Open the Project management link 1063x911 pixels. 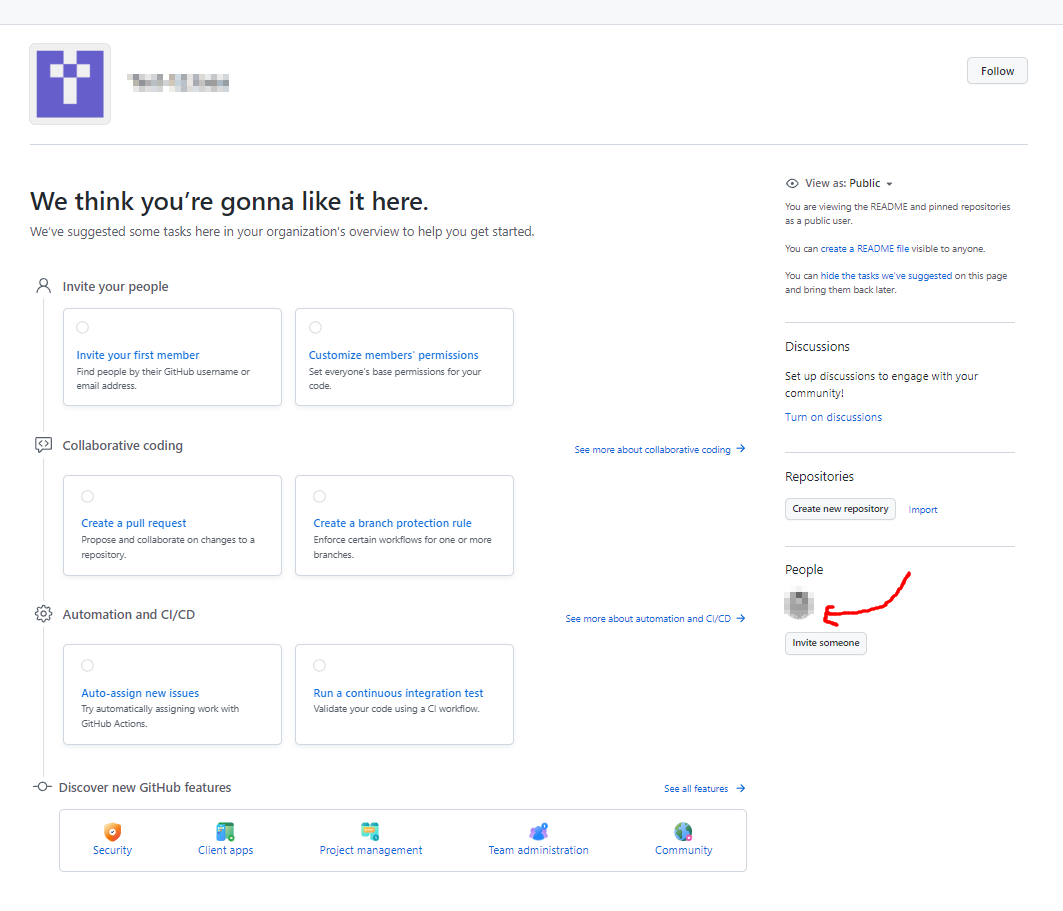371,851
